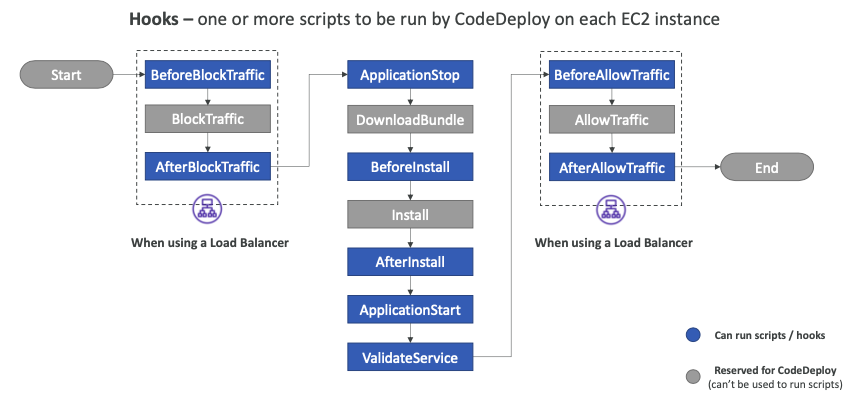
Task: Choose the BeforeInstall hook box
Action: (410, 166)
